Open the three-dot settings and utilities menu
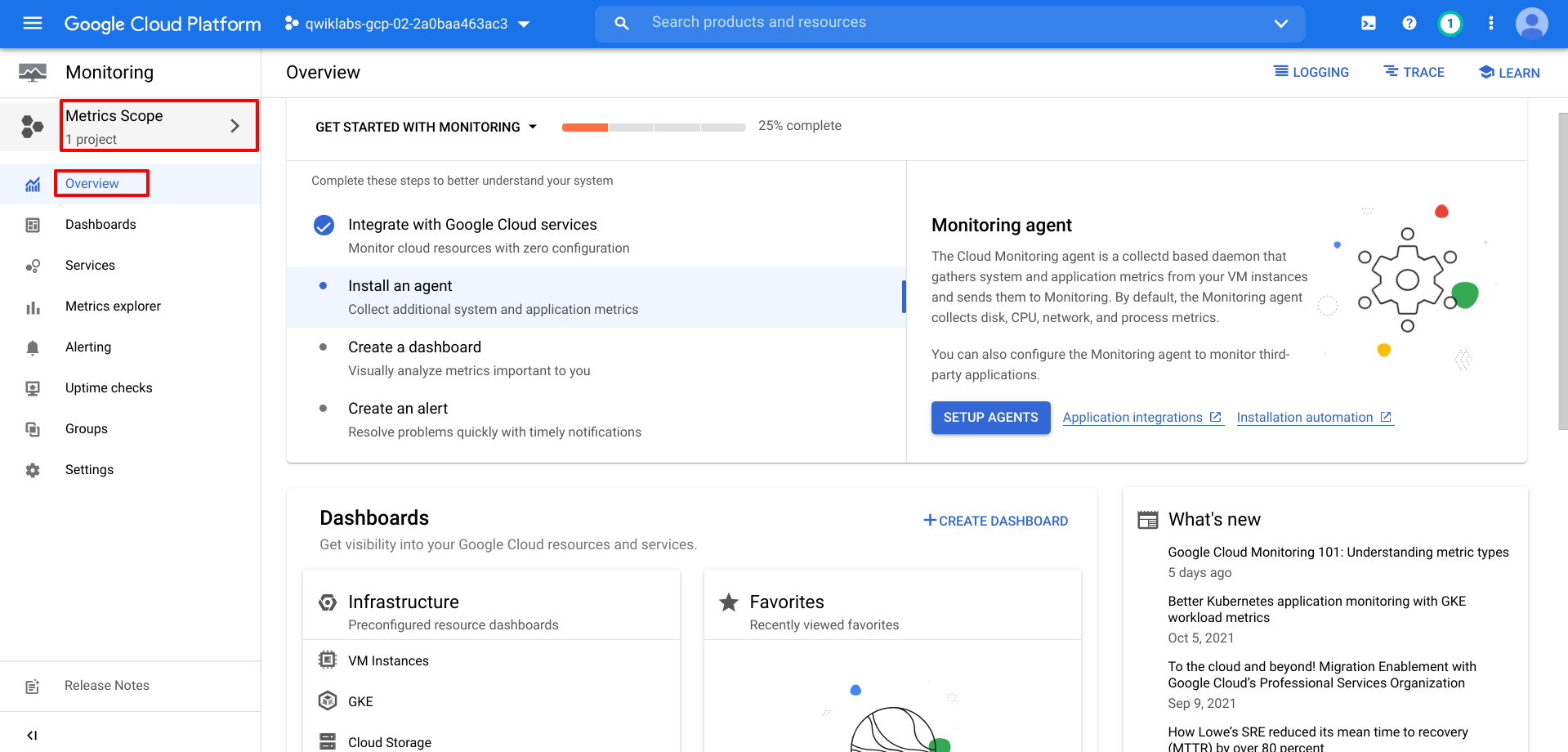The width and height of the screenshot is (1568, 752). coord(1491,23)
